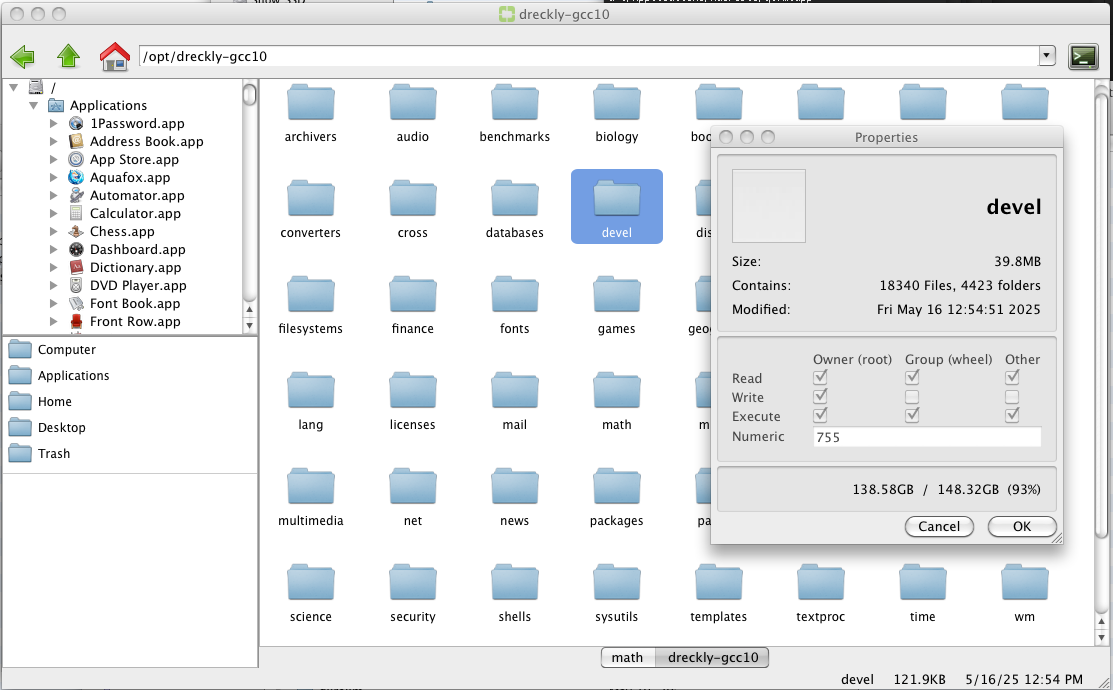Enable Other Write permission checkbox
The height and width of the screenshot is (690, 1113).
click(1012, 397)
